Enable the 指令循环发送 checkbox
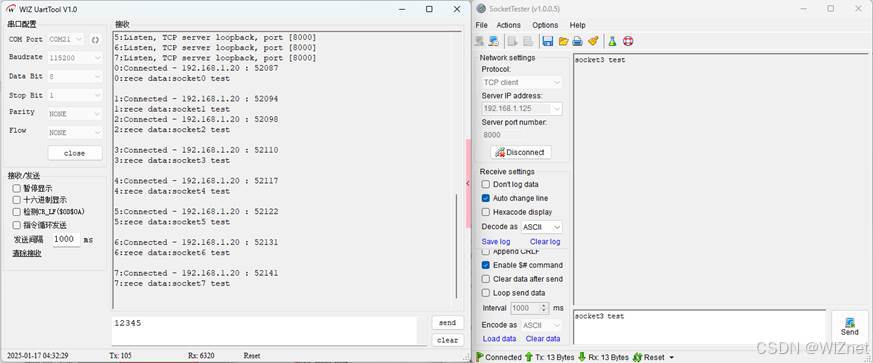 tap(16, 225)
